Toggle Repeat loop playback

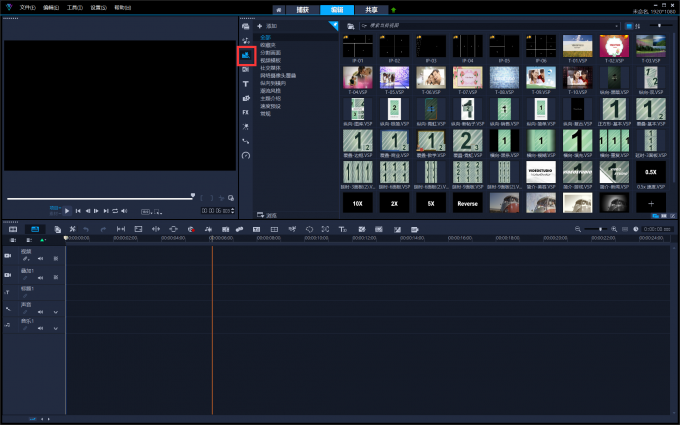(115, 211)
